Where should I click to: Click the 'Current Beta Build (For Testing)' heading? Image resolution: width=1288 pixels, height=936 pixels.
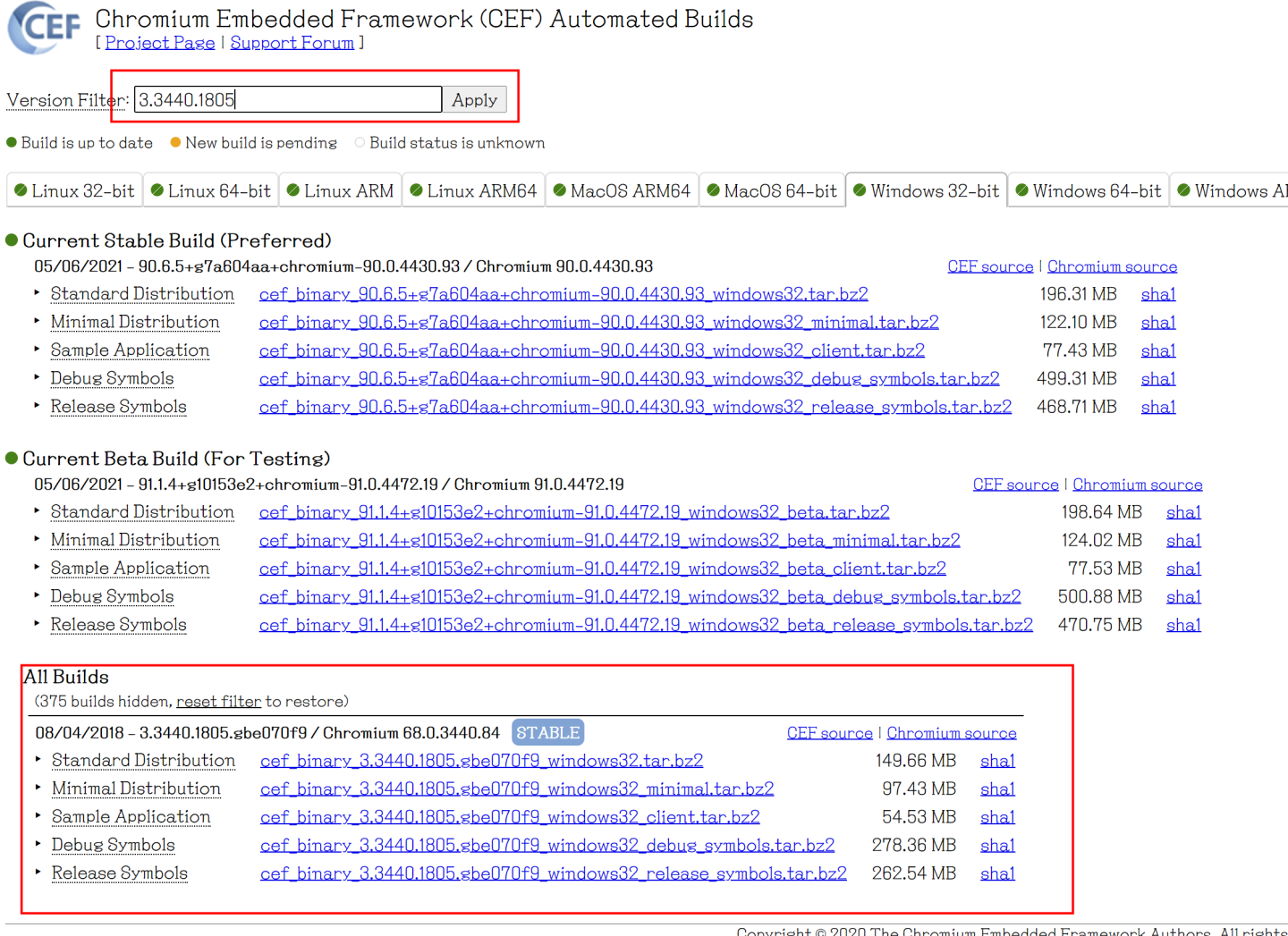pyautogui.click(x=176, y=459)
